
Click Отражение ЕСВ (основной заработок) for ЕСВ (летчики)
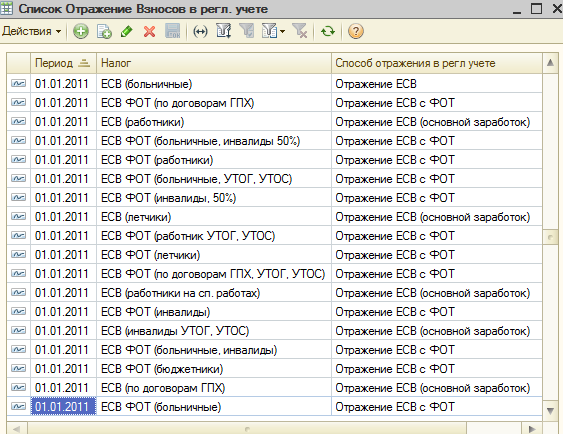coord(437,217)
